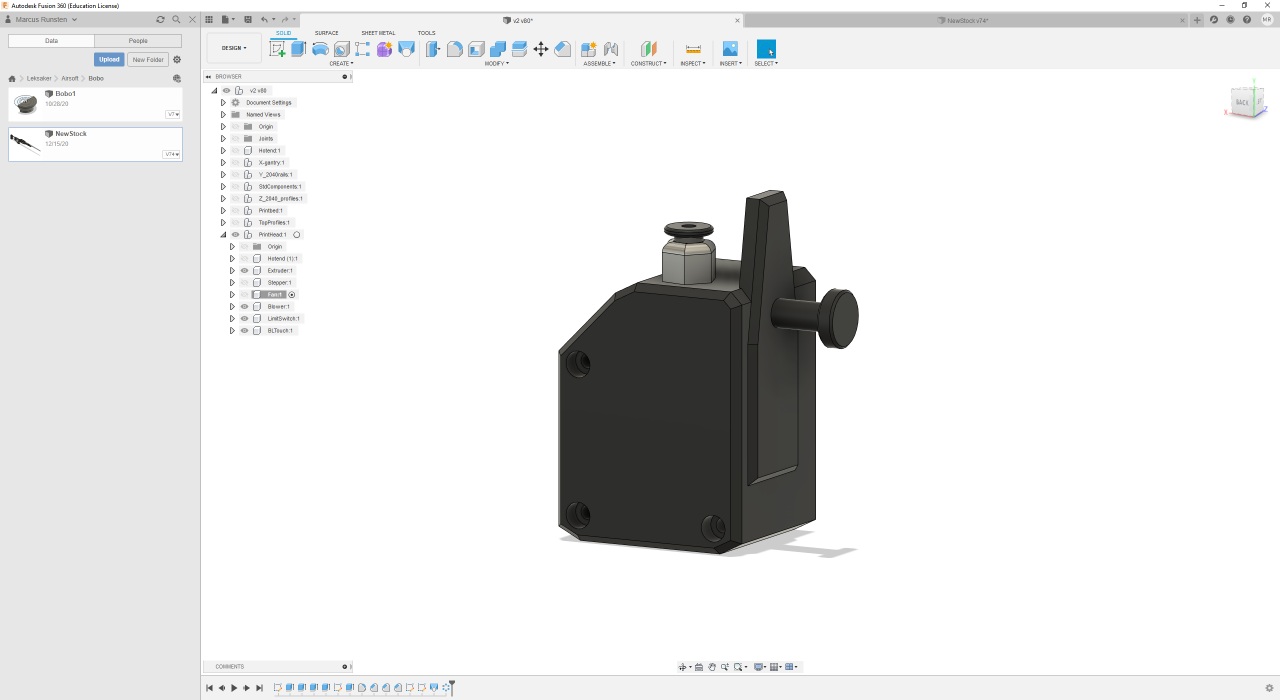1280x700 pixels.
Task: Undo the last action
Action: click(x=264, y=19)
